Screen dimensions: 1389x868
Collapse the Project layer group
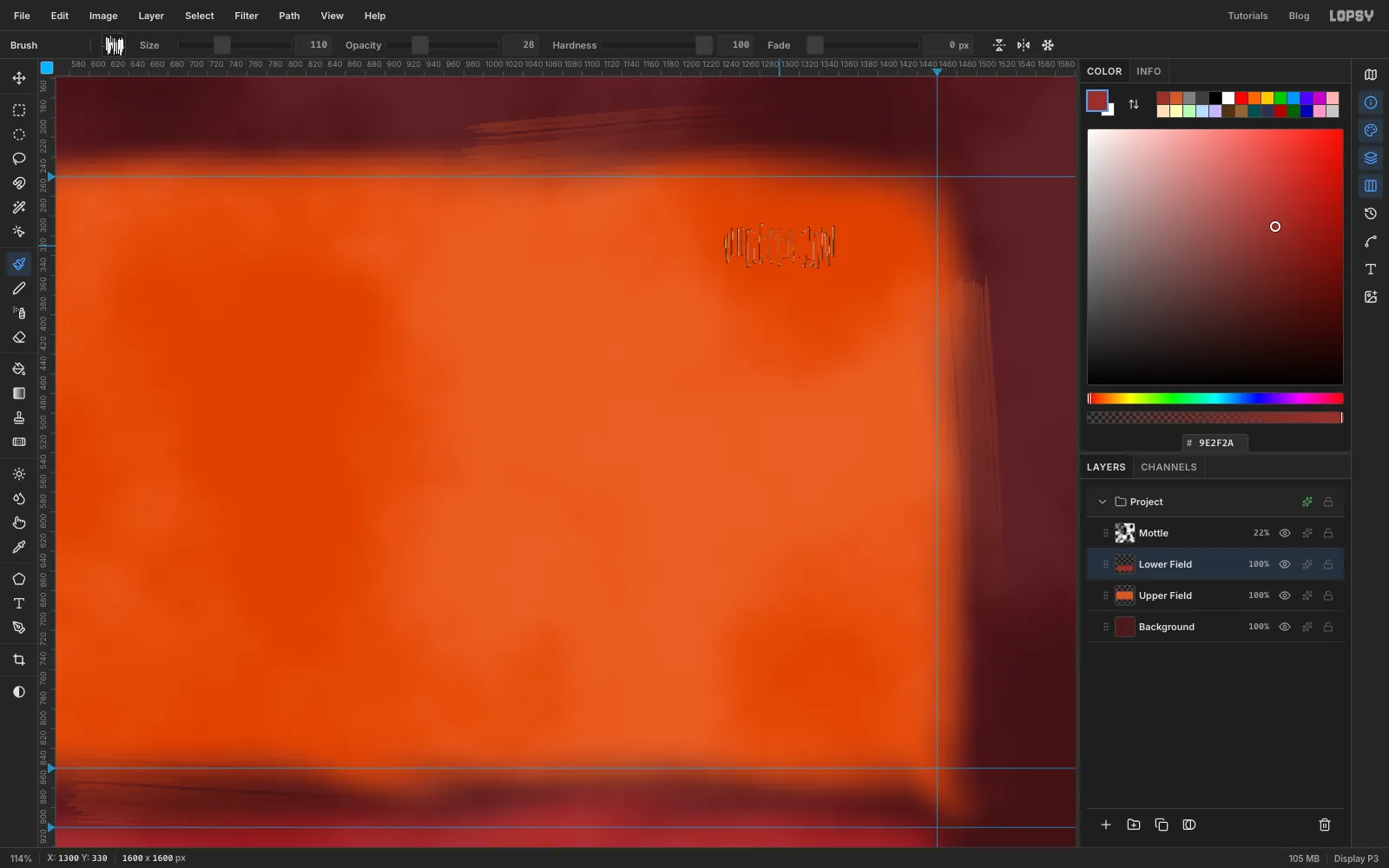(1103, 502)
